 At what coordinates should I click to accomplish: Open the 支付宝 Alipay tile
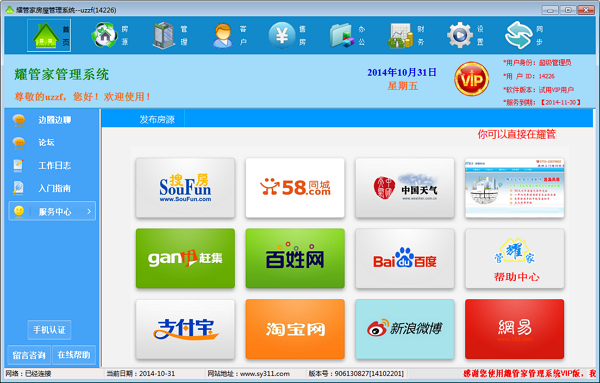185,329
